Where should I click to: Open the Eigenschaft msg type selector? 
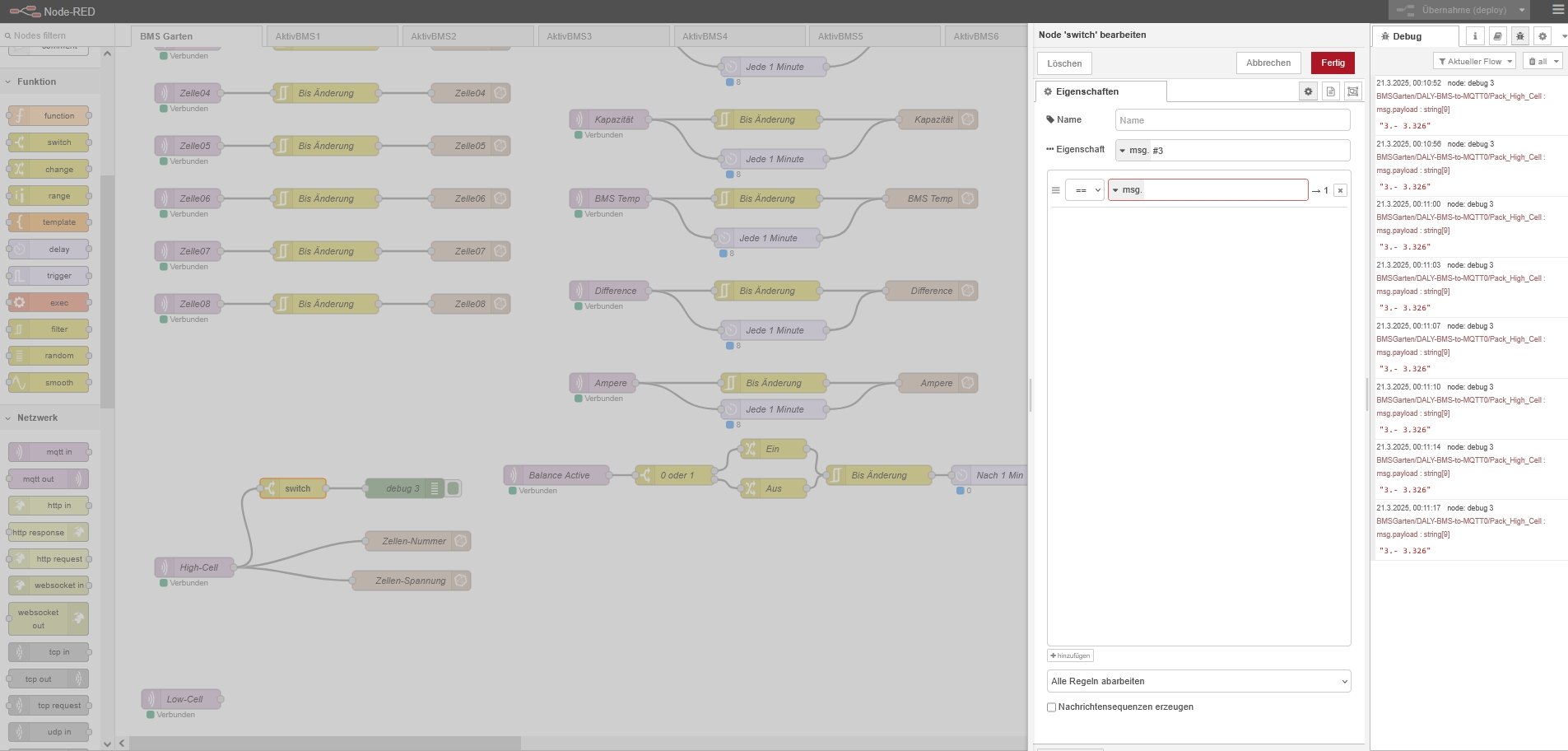pos(1133,151)
